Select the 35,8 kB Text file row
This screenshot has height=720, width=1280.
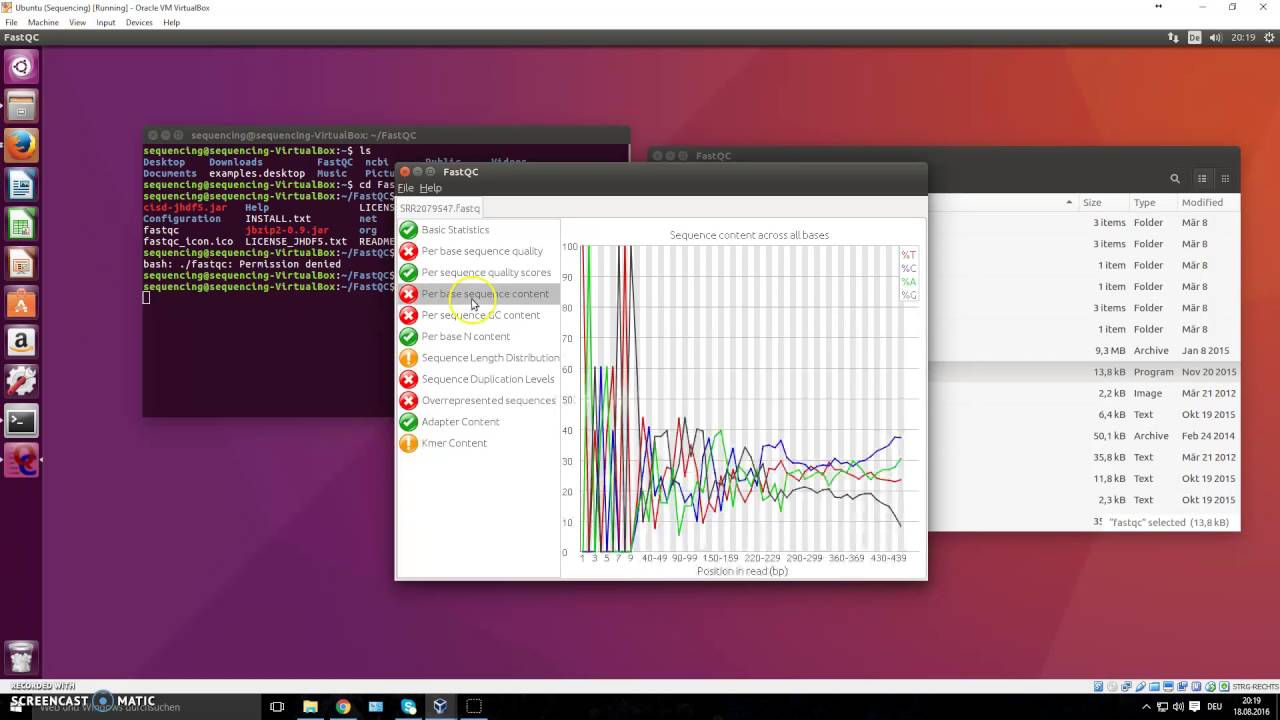tap(1084, 457)
